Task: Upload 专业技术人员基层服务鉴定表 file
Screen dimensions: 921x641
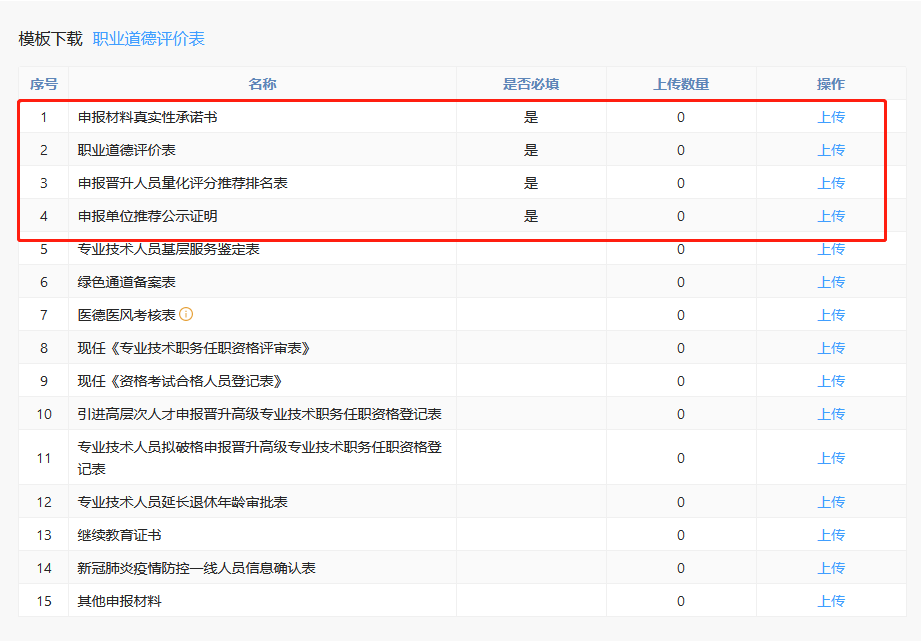Action: pos(831,249)
